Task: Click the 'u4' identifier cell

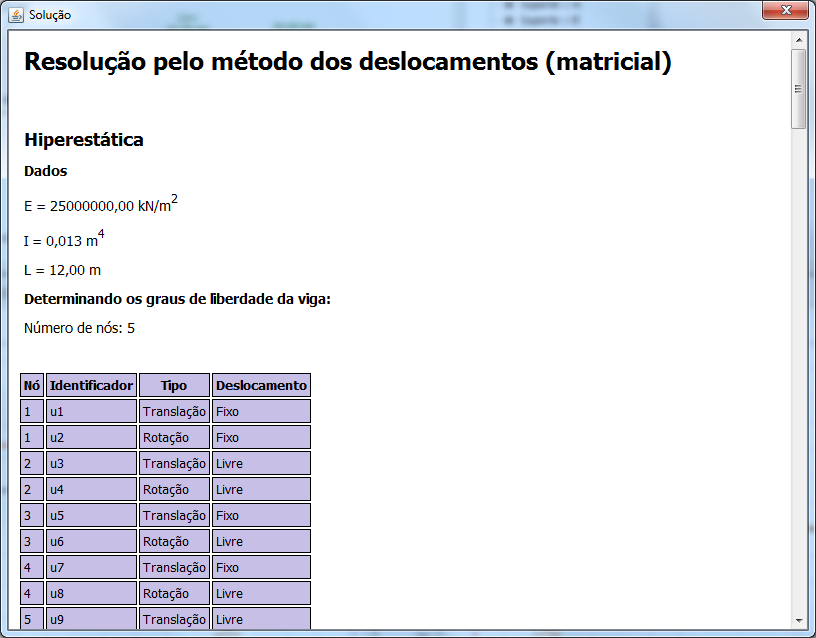Action: click(x=92, y=489)
